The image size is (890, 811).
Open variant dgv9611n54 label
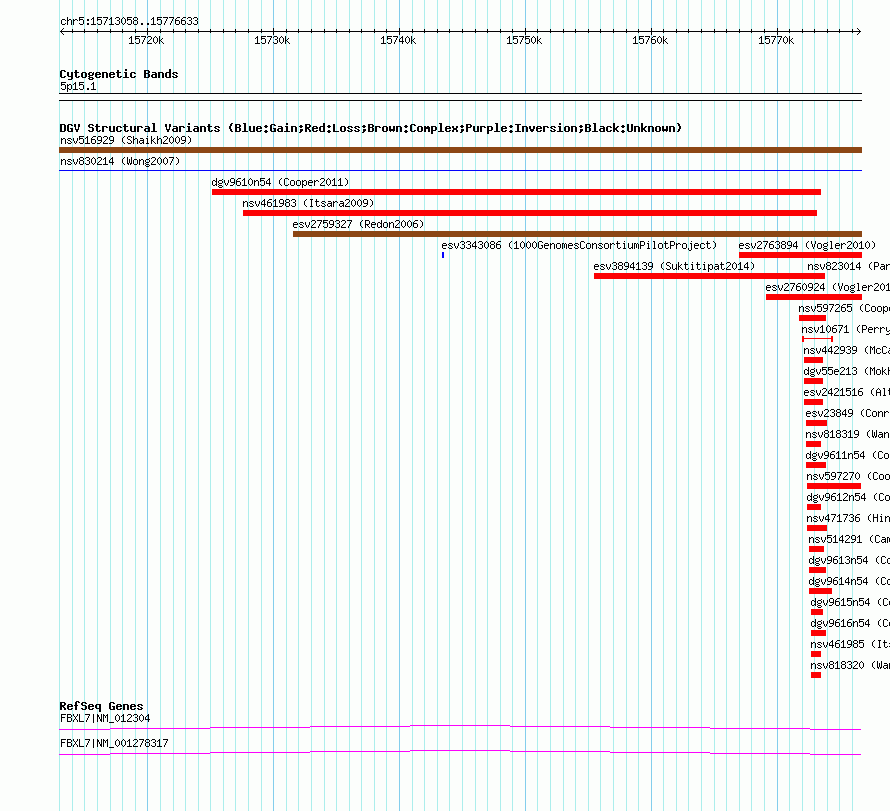847,455
